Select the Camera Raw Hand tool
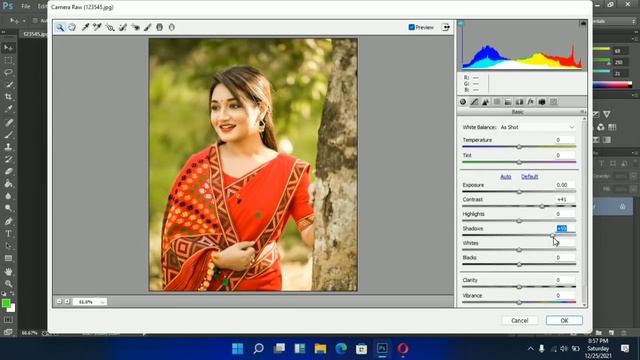 coord(72,27)
